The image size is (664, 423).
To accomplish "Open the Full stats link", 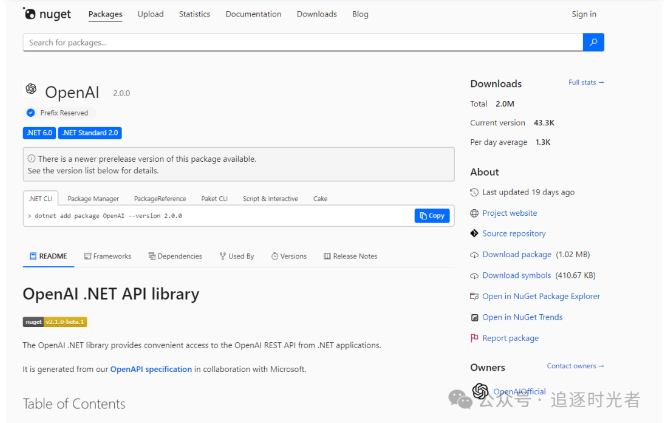I will 586,82.
